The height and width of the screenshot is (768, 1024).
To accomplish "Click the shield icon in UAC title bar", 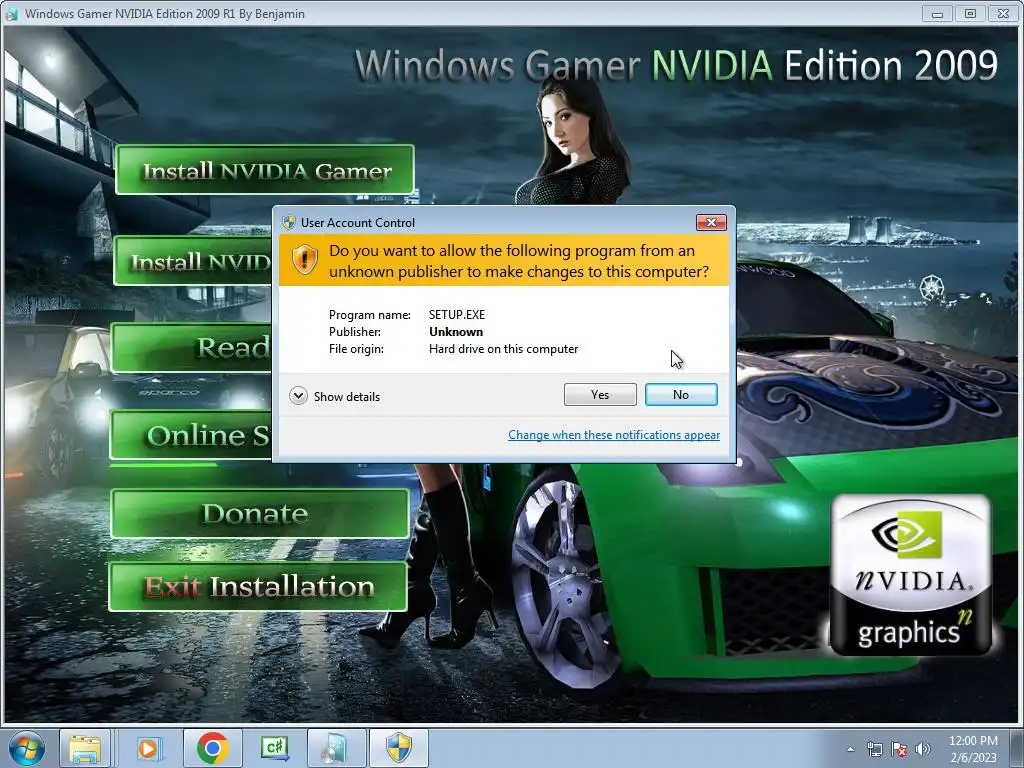I will pyautogui.click(x=289, y=222).
